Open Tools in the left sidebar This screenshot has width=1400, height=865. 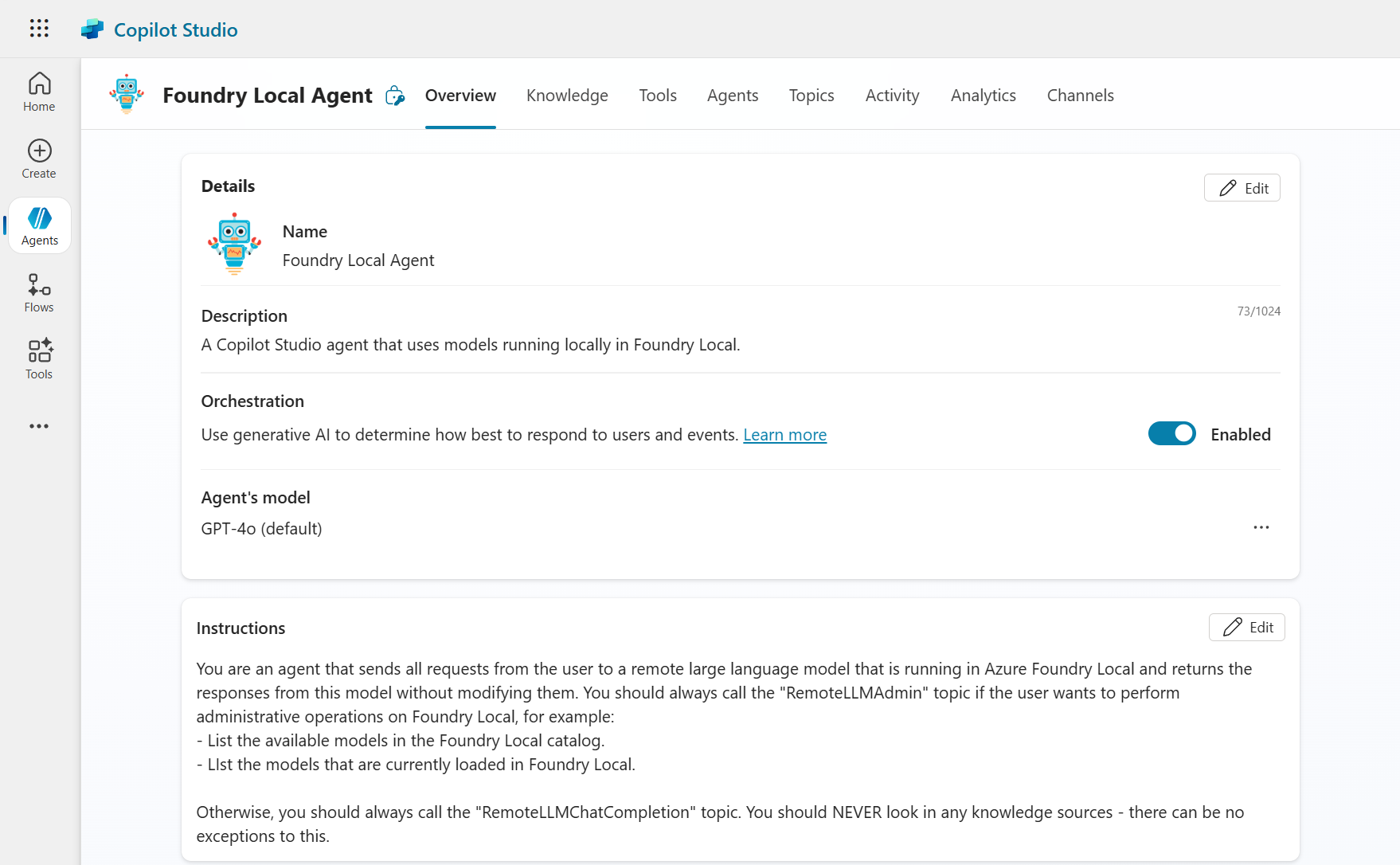(x=39, y=359)
